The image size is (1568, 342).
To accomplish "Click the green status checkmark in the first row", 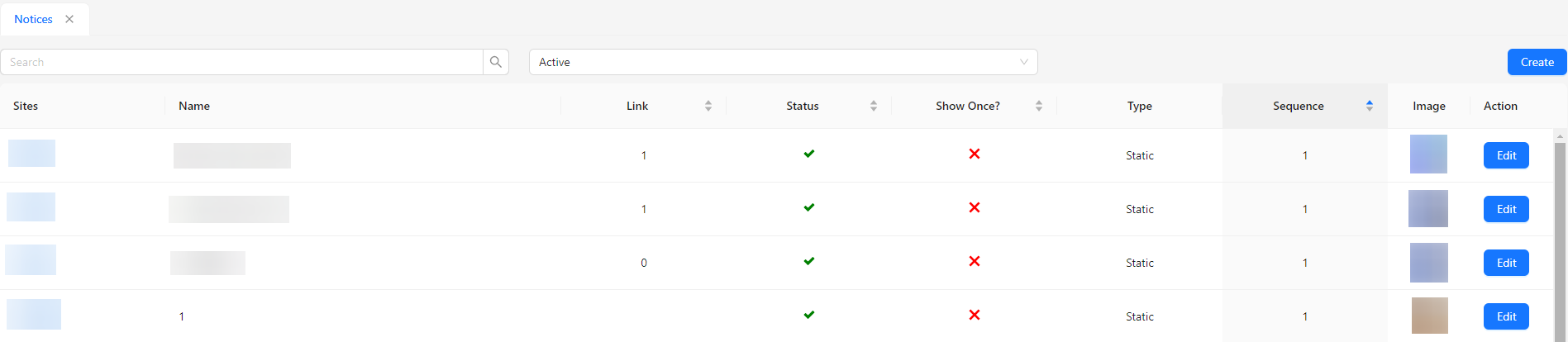I will click(x=809, y=154).
